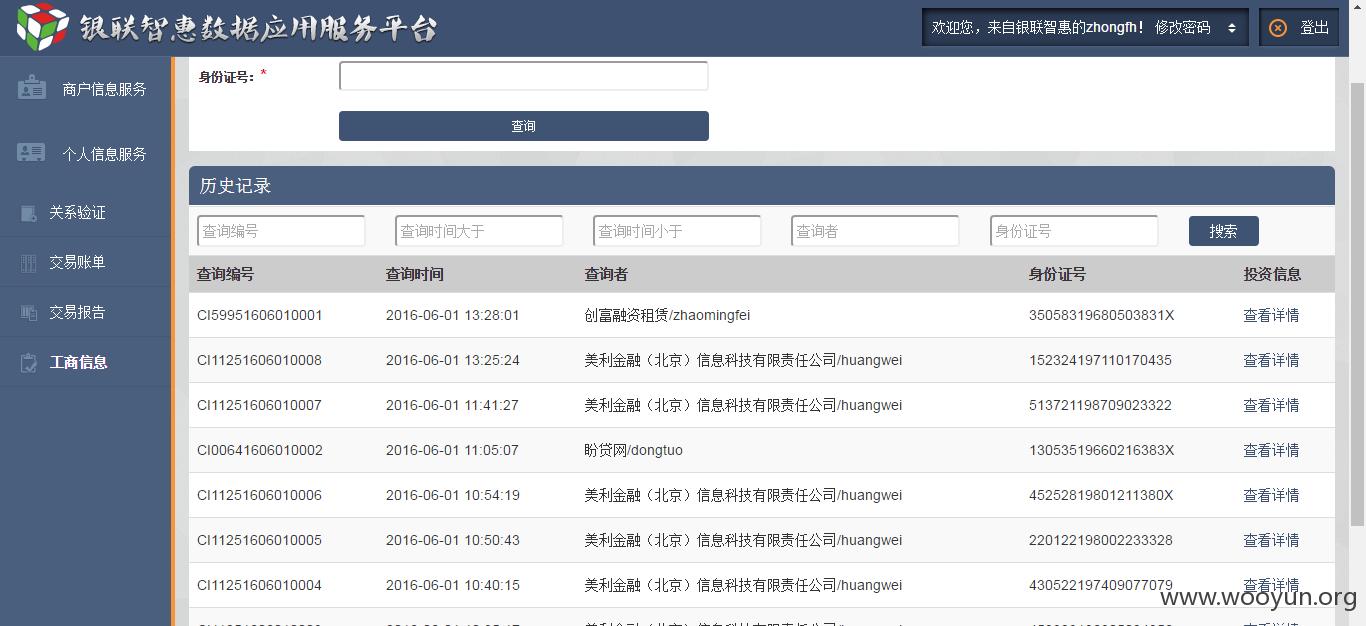The image size is (1366, 626).
Task: Click the 查询 query button
Action: [x=524, y=126]
